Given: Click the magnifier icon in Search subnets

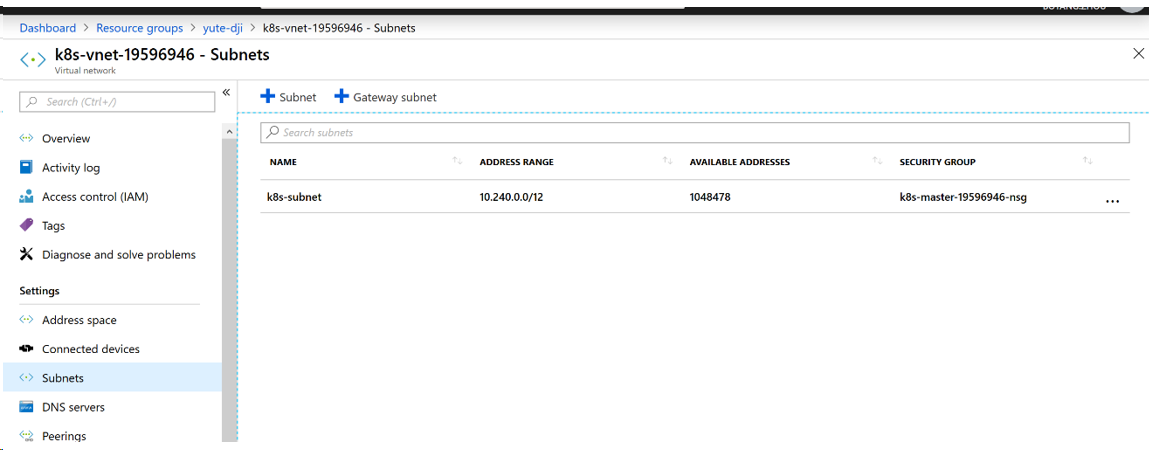Looking at the screenshot, I should (273, 133).
